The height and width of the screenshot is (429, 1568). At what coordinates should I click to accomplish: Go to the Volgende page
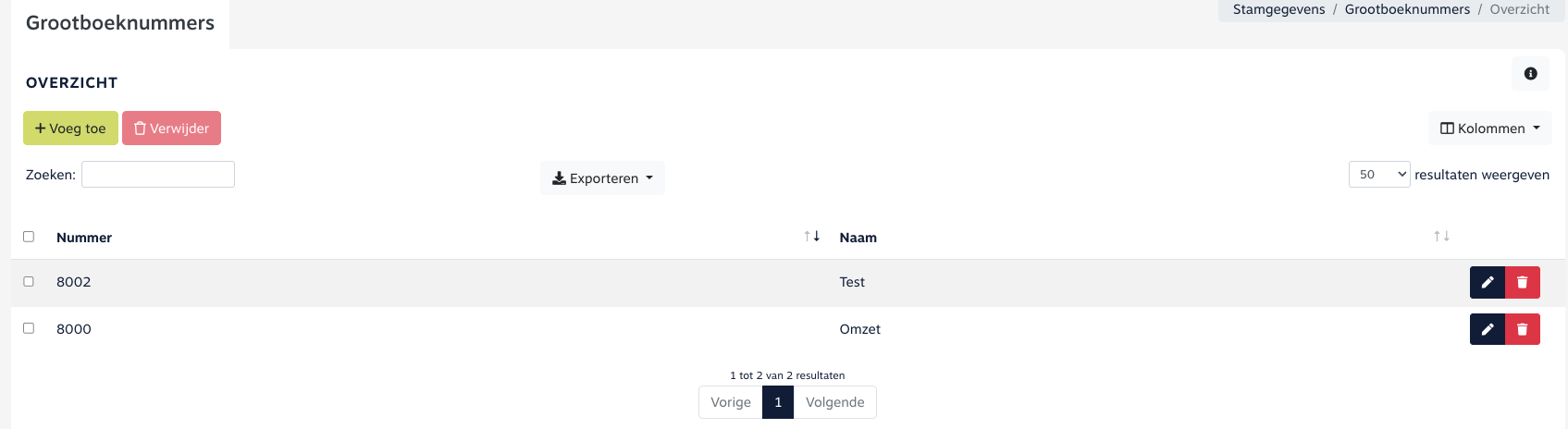[834, 402]
